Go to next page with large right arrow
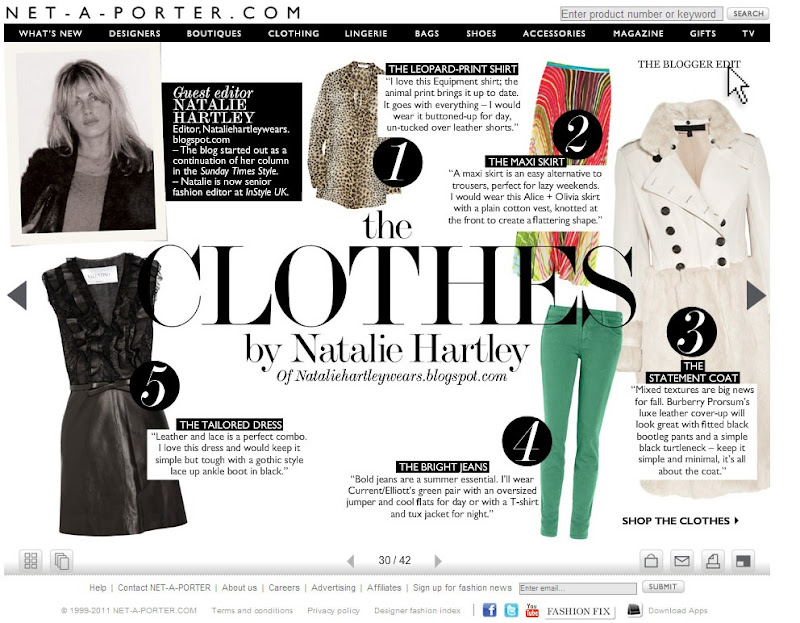This screenshot has height=623, width=800. point(756,295)
